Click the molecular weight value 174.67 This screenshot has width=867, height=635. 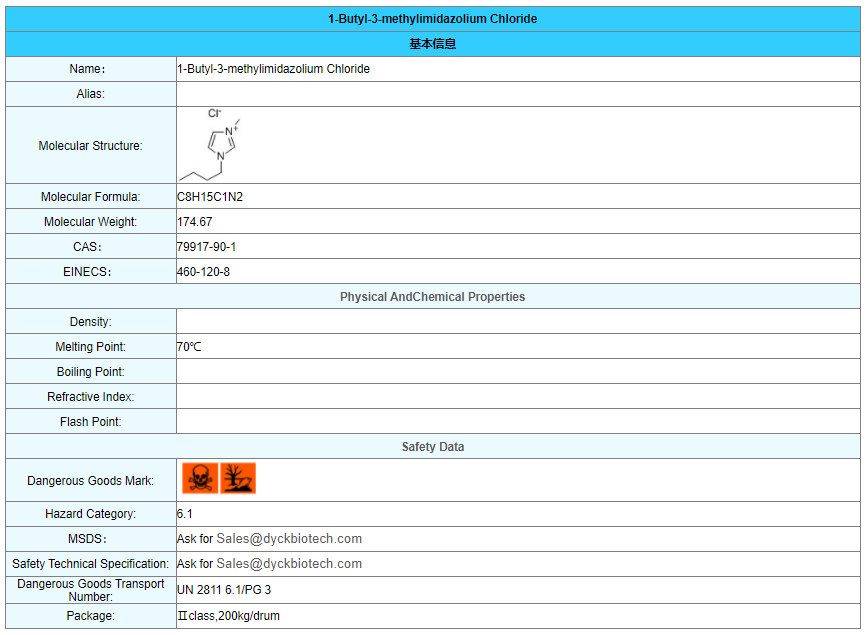point(195,222)
